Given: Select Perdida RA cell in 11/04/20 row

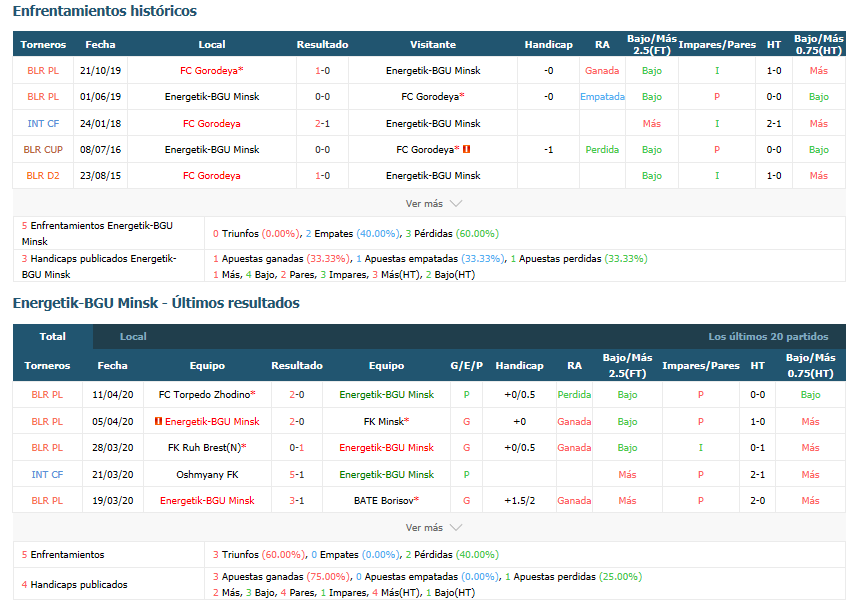Looking at the screenshot, I should (574, 394).
